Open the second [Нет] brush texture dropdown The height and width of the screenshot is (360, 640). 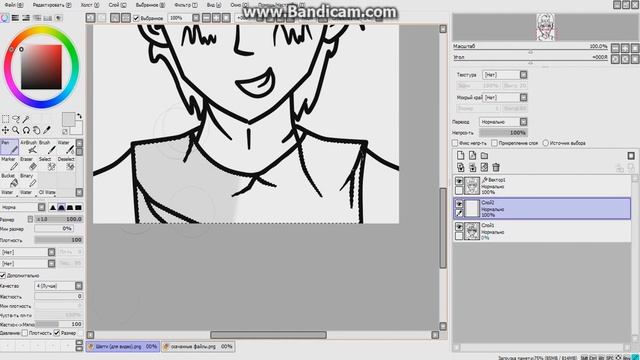click(x=28, y=264)
